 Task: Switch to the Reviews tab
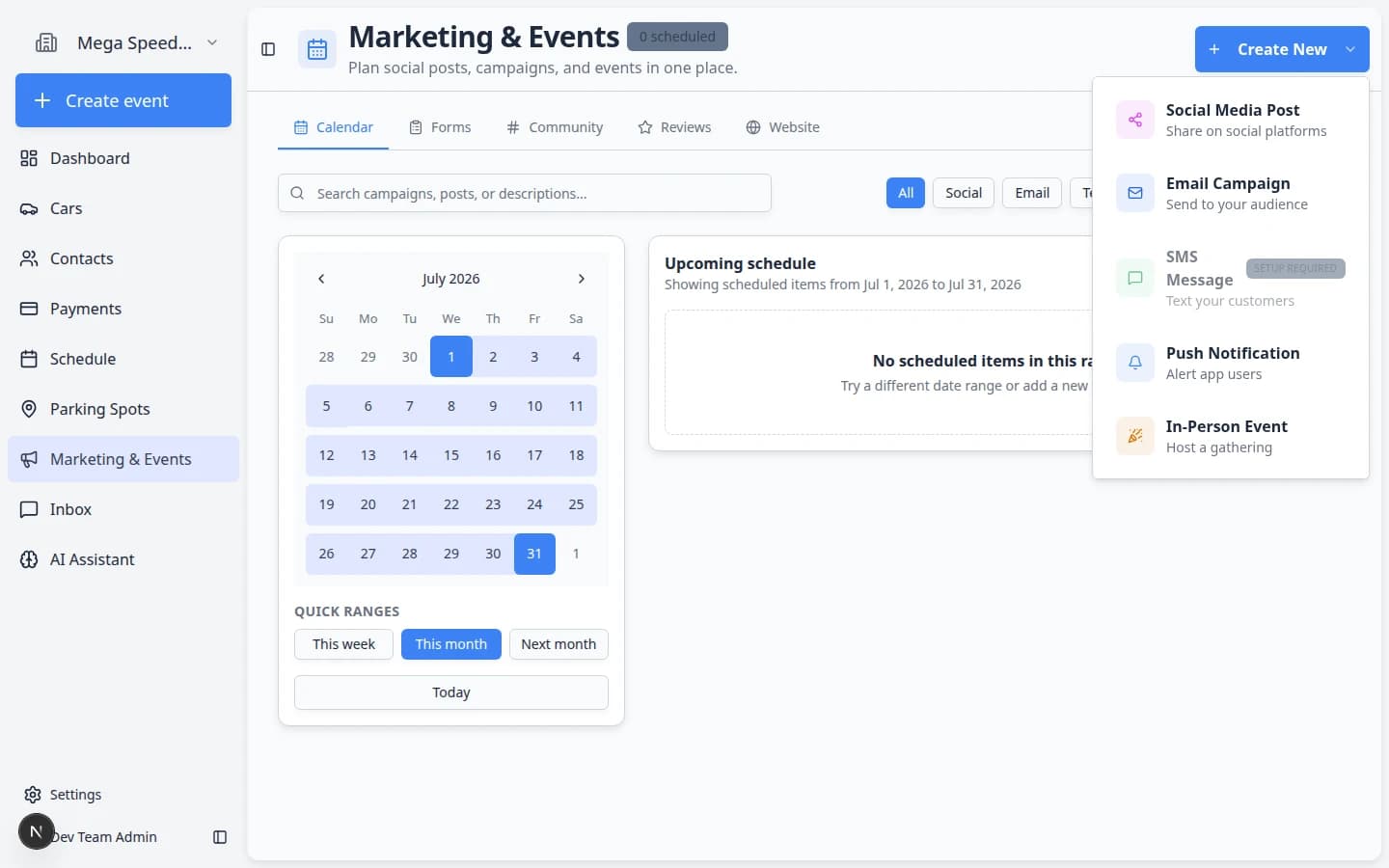click(674, 127)
